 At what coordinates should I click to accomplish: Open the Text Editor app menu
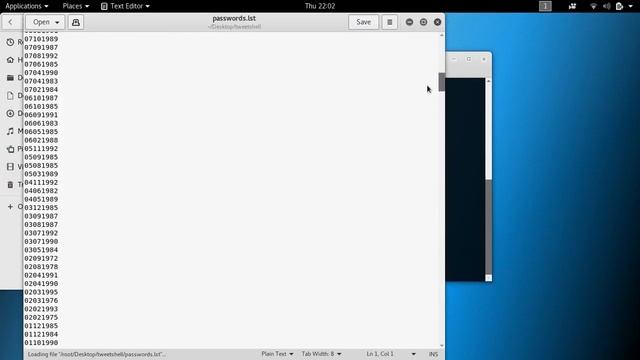coord(125,6)
